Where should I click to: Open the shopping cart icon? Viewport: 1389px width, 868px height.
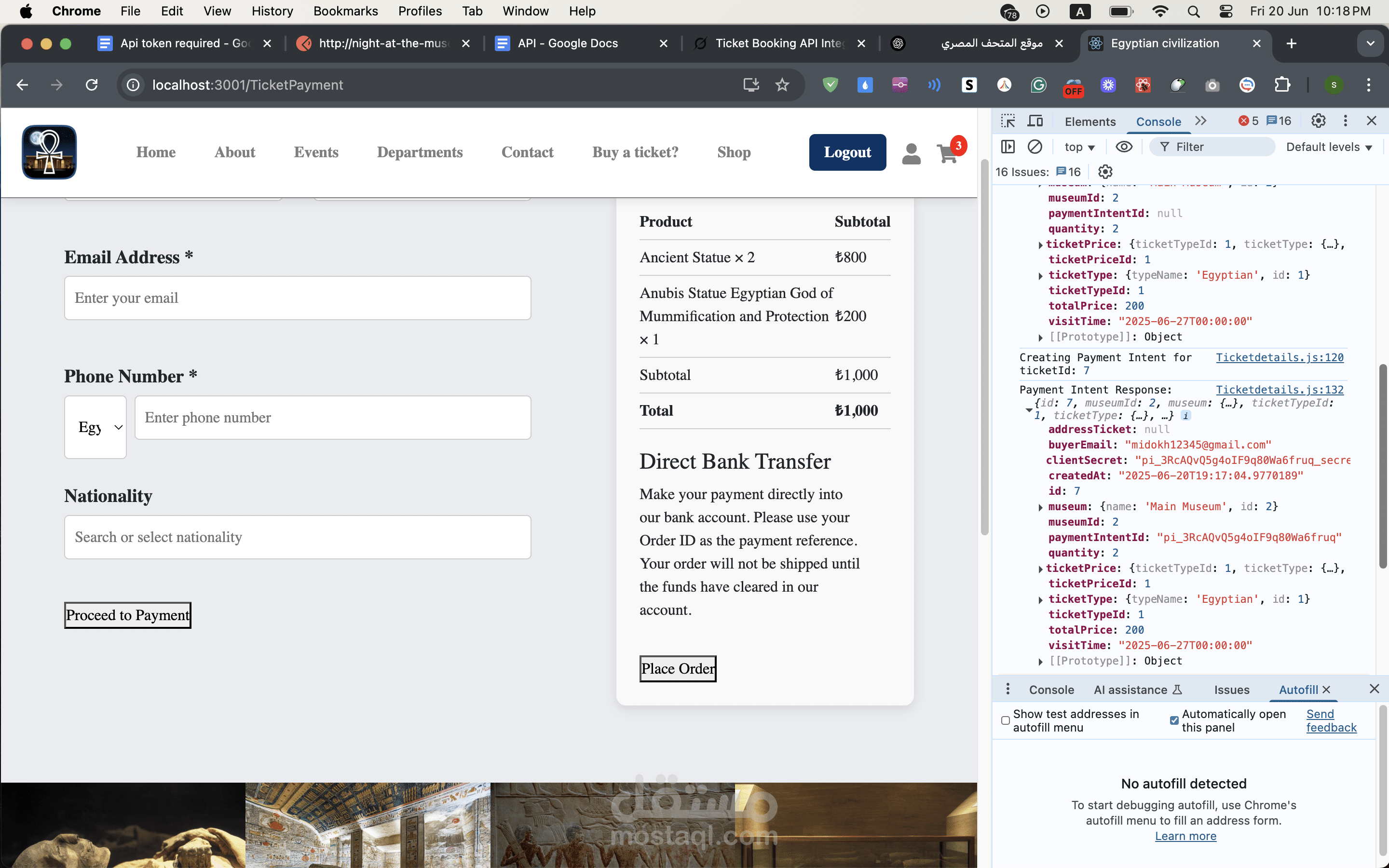click(948, 153)
